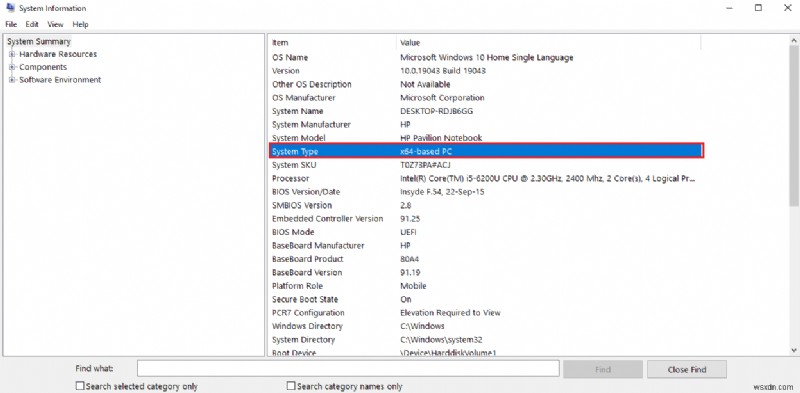
Task: Click the Item column header
Action: [333, 43]
